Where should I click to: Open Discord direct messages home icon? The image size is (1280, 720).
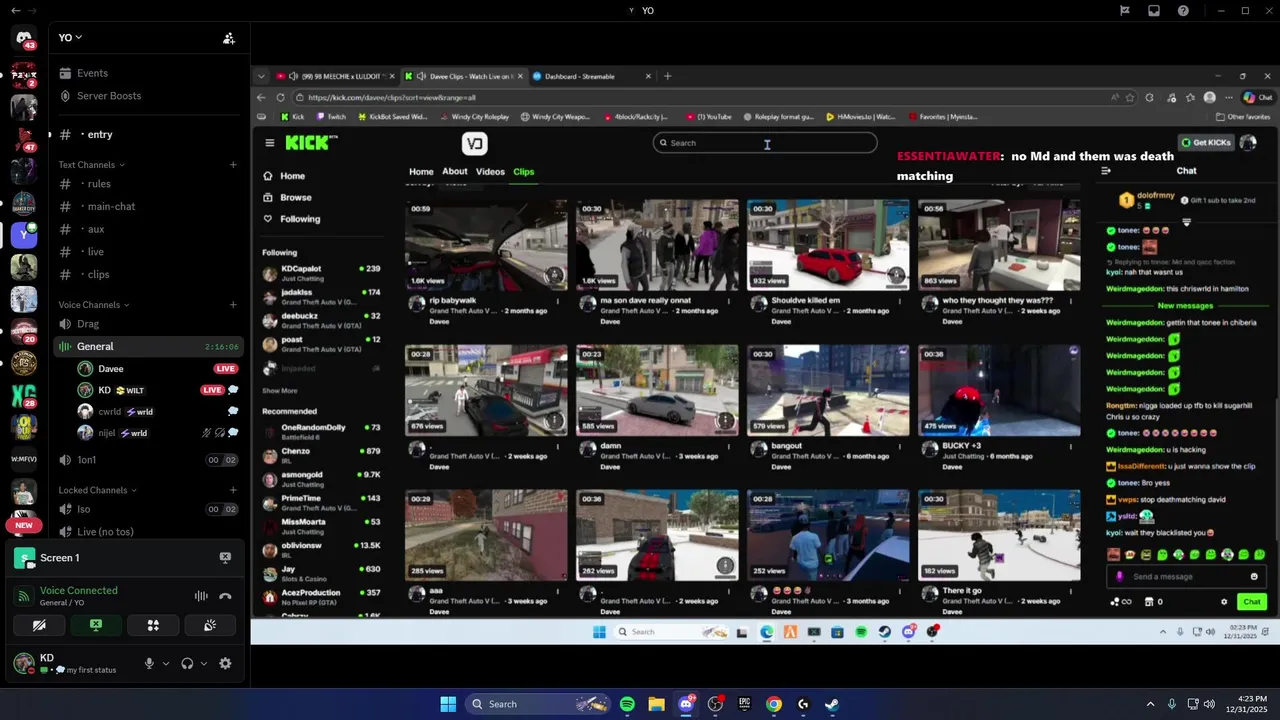pos(24,38)
